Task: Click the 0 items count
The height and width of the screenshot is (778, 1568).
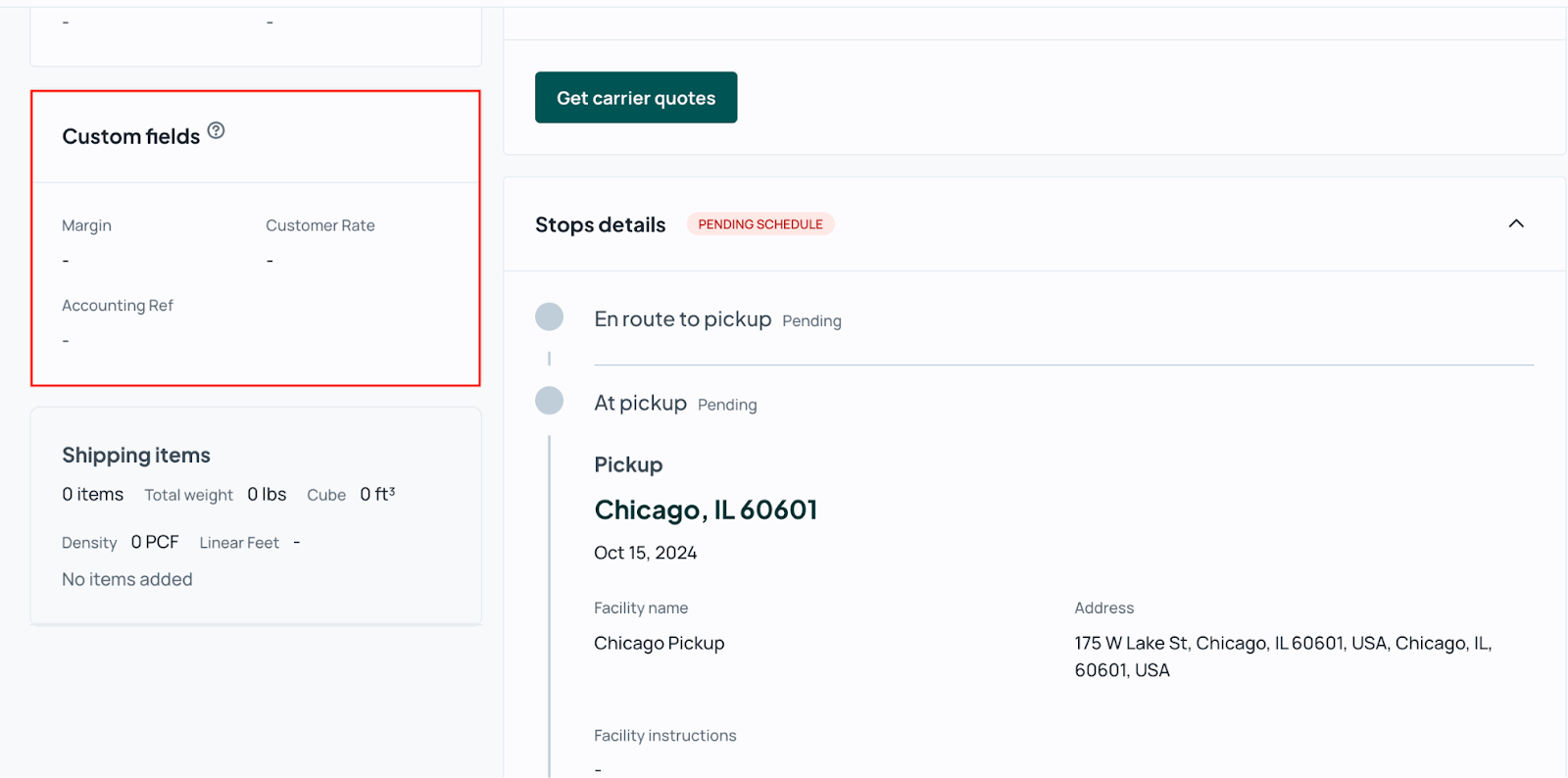Action: 93,495
